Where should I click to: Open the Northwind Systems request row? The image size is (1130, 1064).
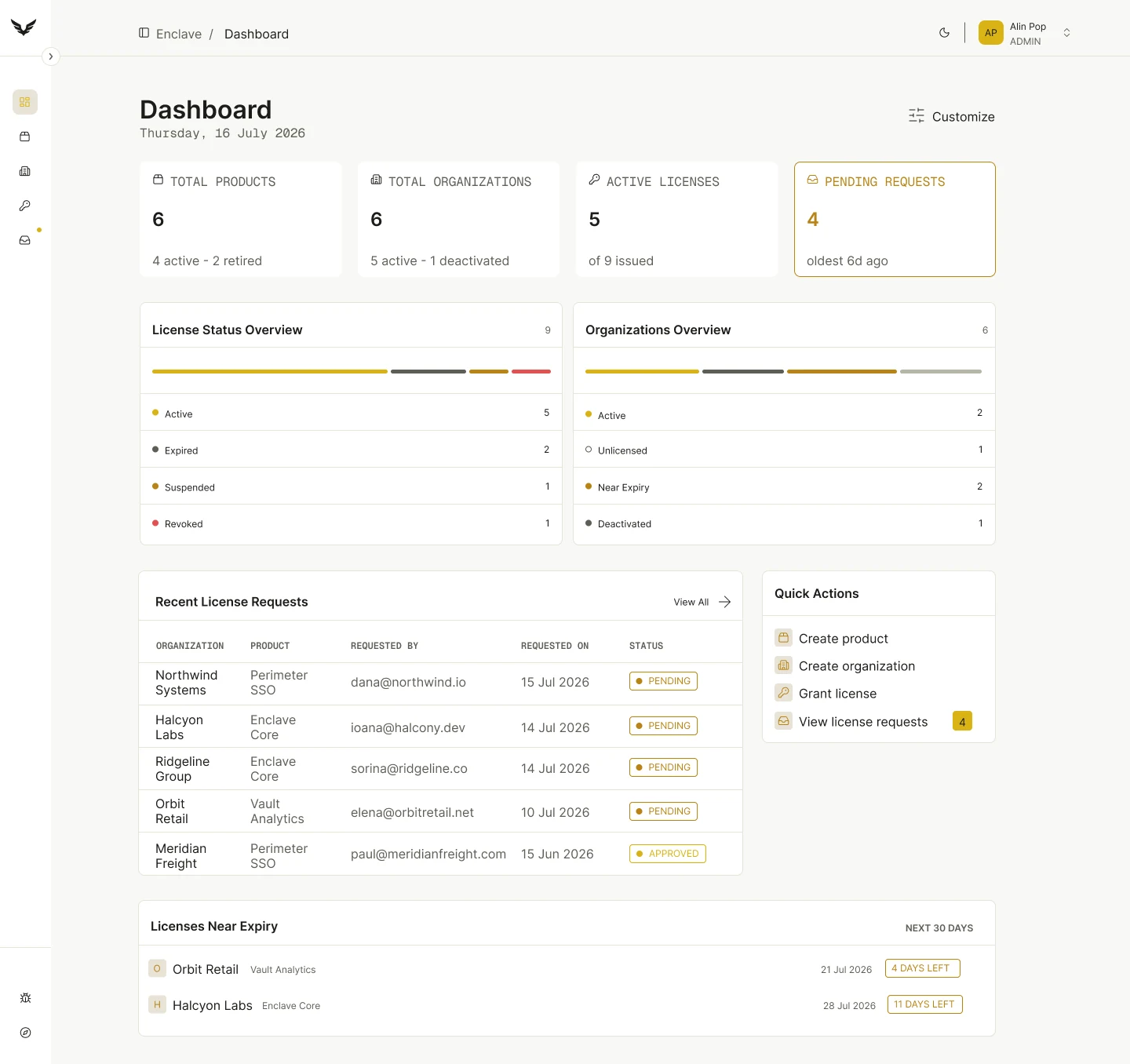click(x=440, y=683)
